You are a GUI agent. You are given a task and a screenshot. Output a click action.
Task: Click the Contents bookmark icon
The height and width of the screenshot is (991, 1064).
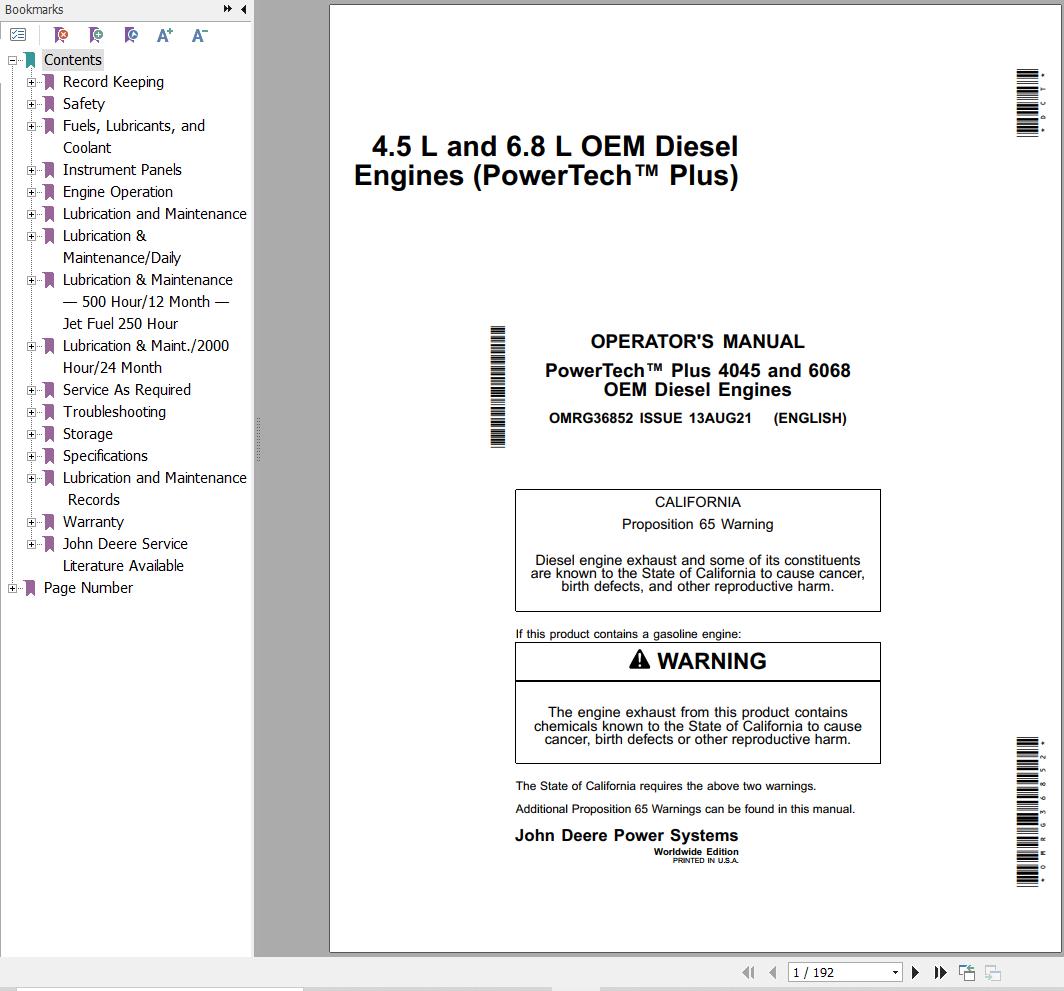(30, 60)
